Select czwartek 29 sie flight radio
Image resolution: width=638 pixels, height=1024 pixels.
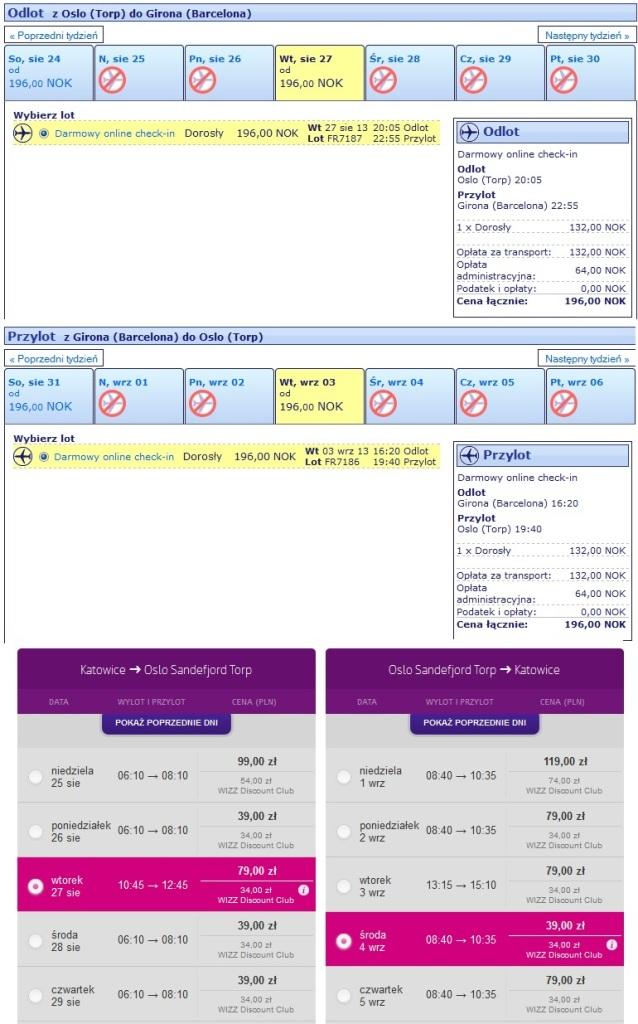click(35, 996)
